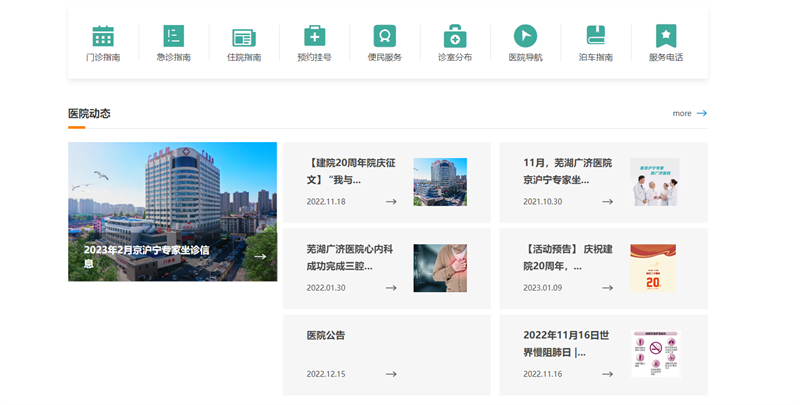Screen dimensions: 800x405
Task: Click the arrow next to 2022.12.15
Action: [x=391, y=374]
